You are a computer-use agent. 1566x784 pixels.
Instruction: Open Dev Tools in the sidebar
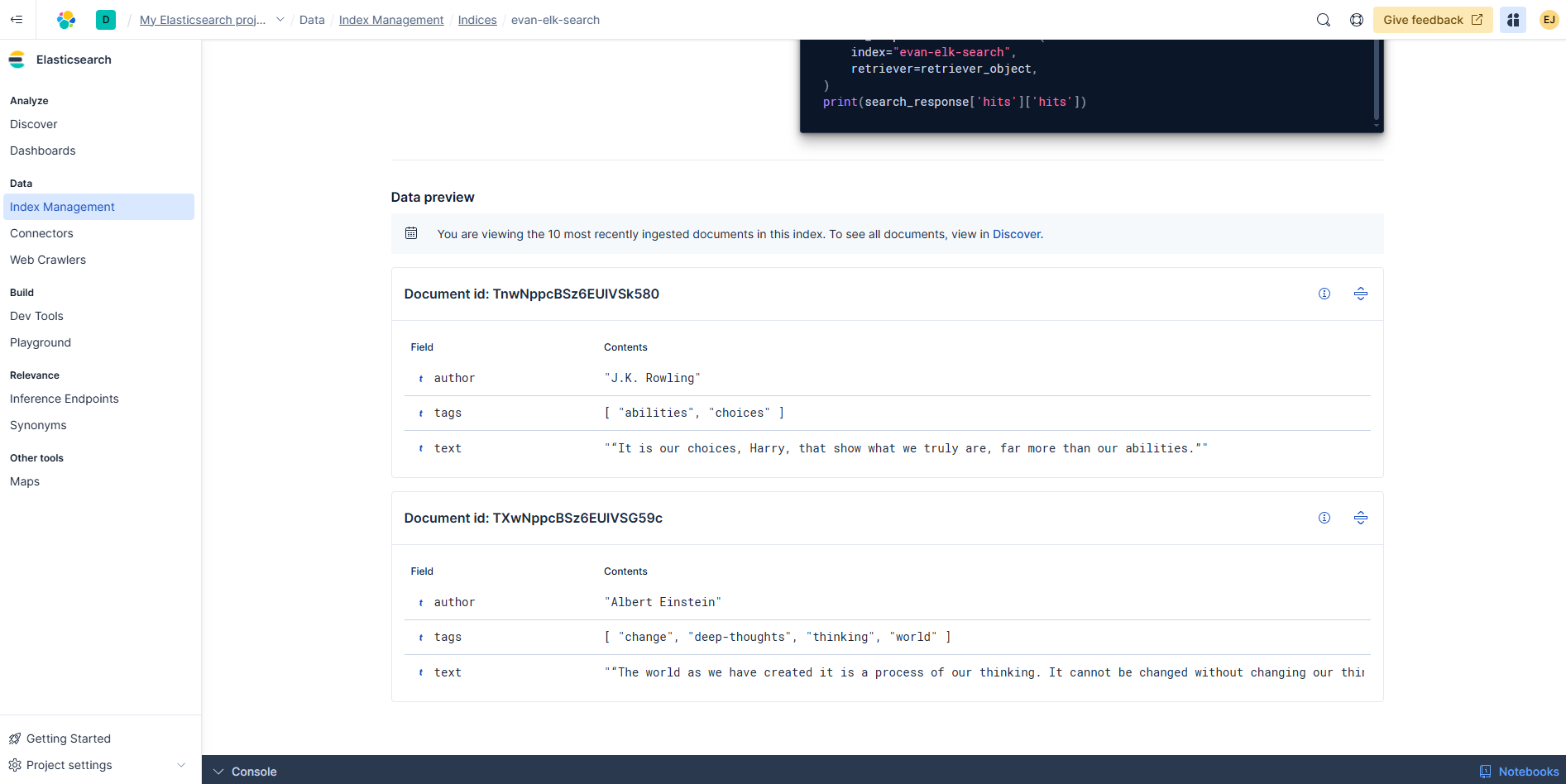point(36,316)
